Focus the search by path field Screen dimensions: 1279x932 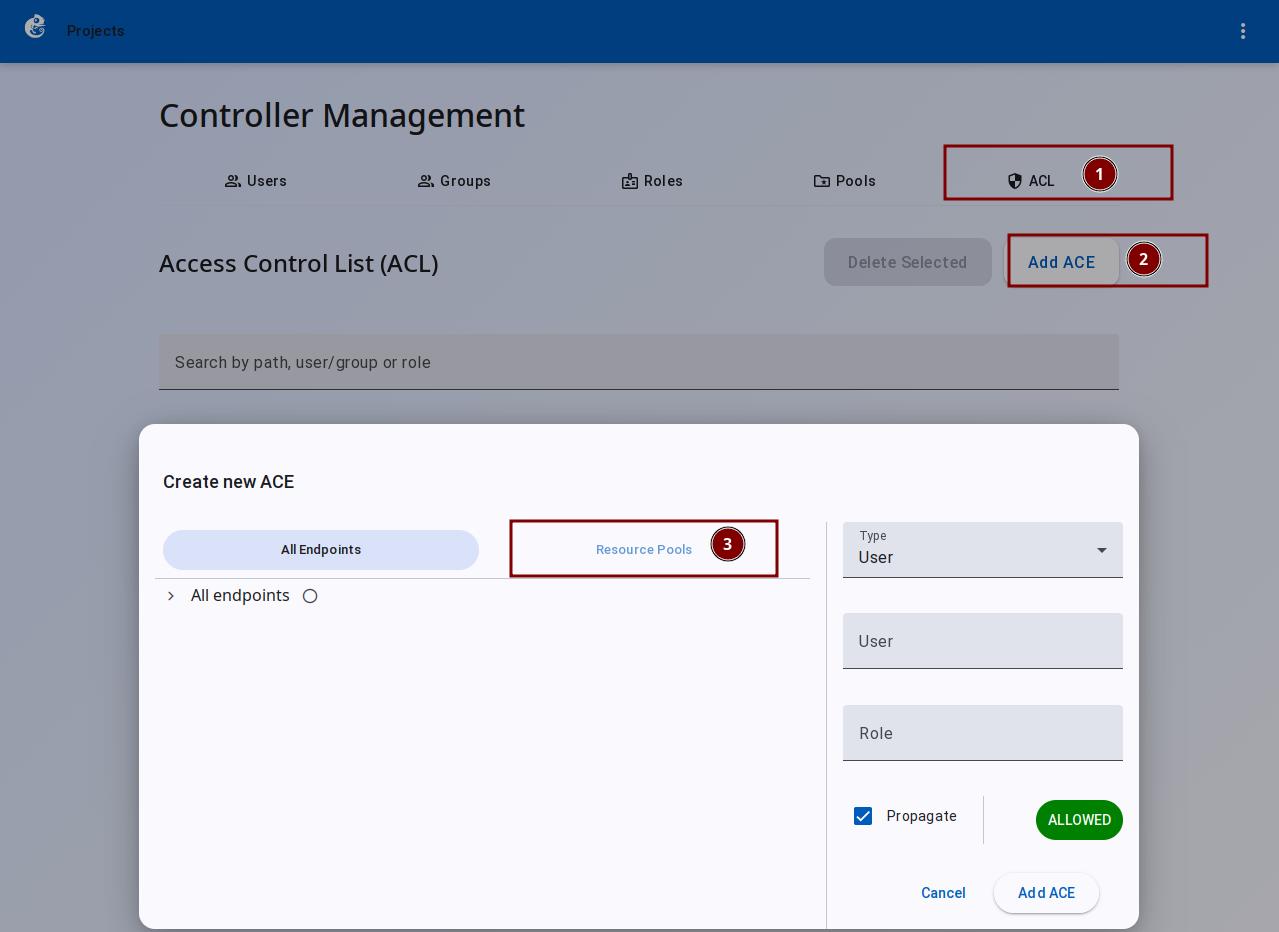pyautogui.click(x=639, y=362)
